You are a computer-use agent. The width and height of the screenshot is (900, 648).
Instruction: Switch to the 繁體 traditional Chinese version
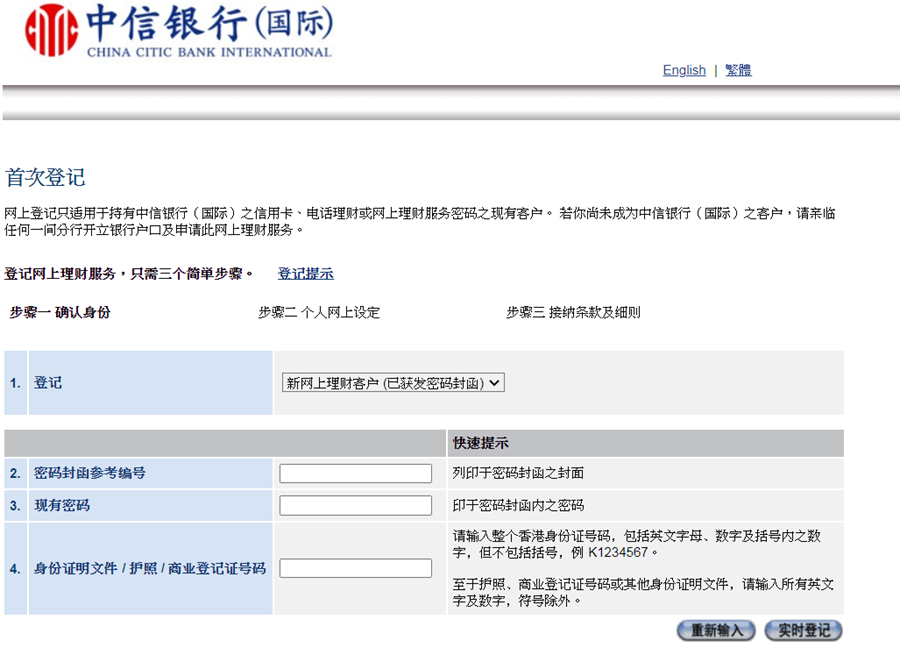click(738, 70)
